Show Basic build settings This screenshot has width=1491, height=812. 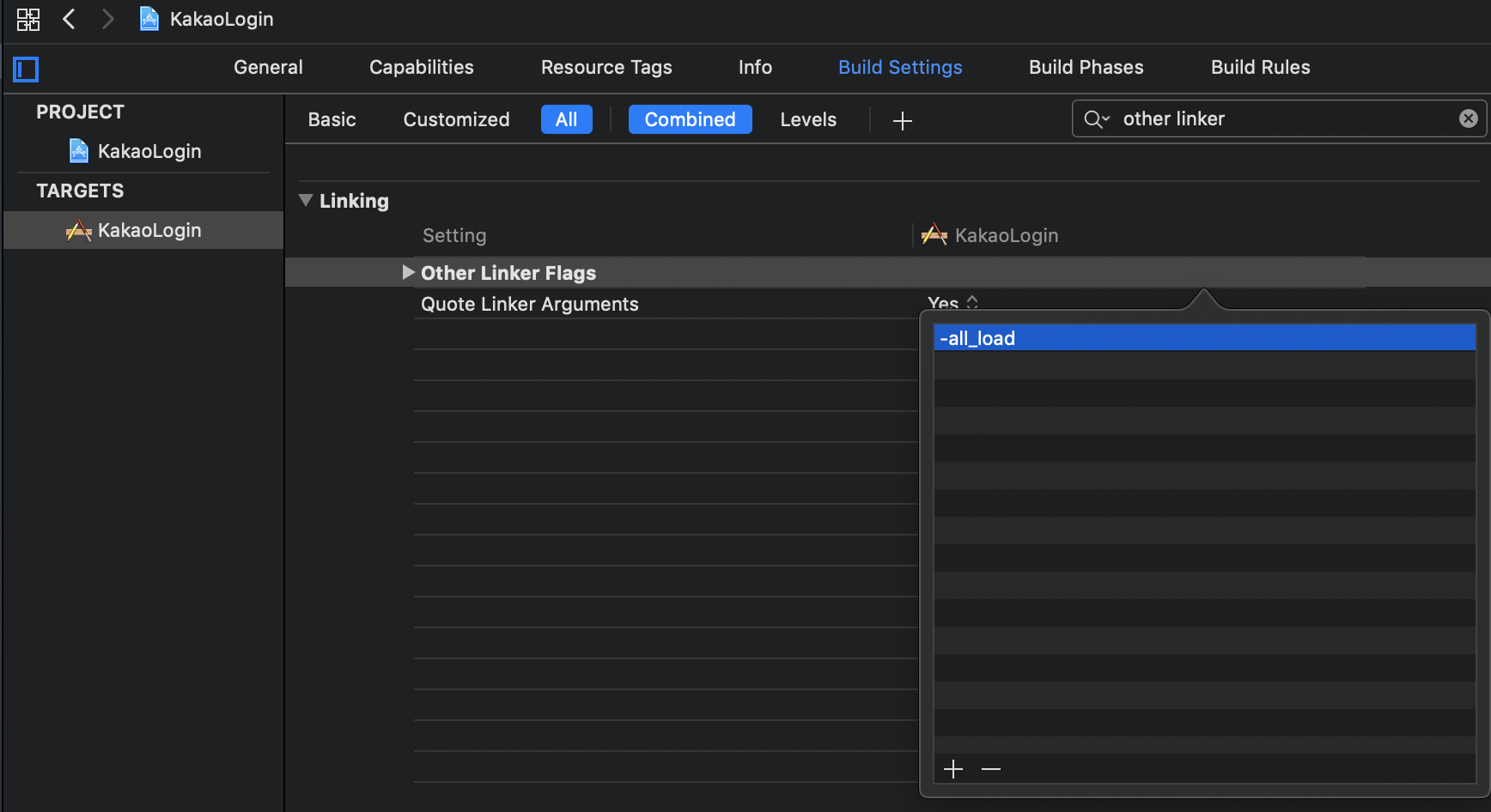tap(332, 119)
